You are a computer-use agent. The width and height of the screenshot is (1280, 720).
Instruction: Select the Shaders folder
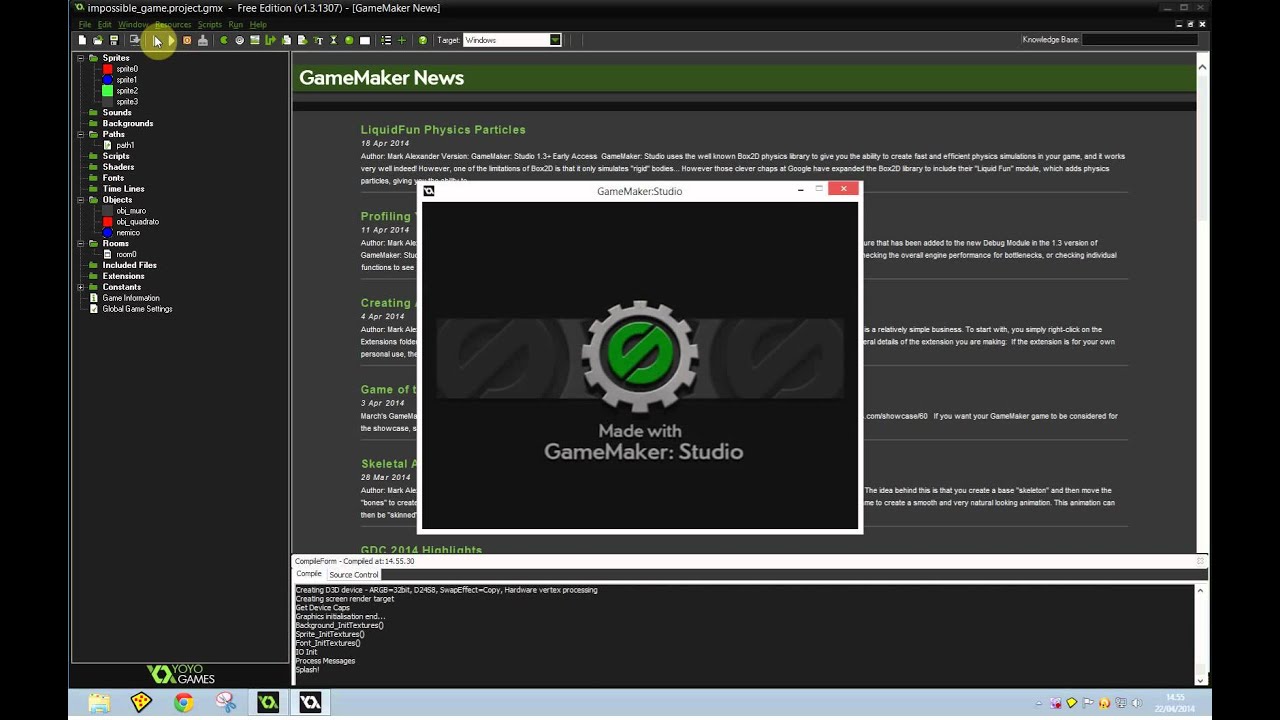pos(118,167)
